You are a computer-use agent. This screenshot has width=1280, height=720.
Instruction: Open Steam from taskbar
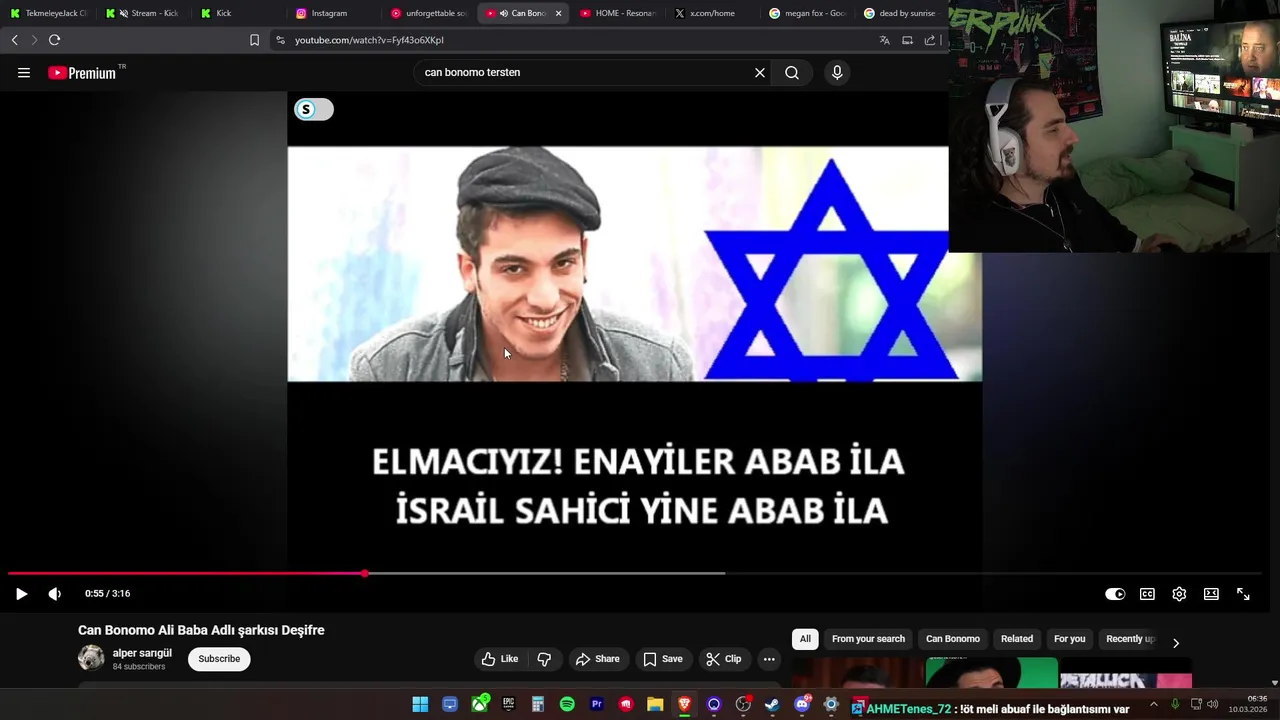[x=772, y=705]
